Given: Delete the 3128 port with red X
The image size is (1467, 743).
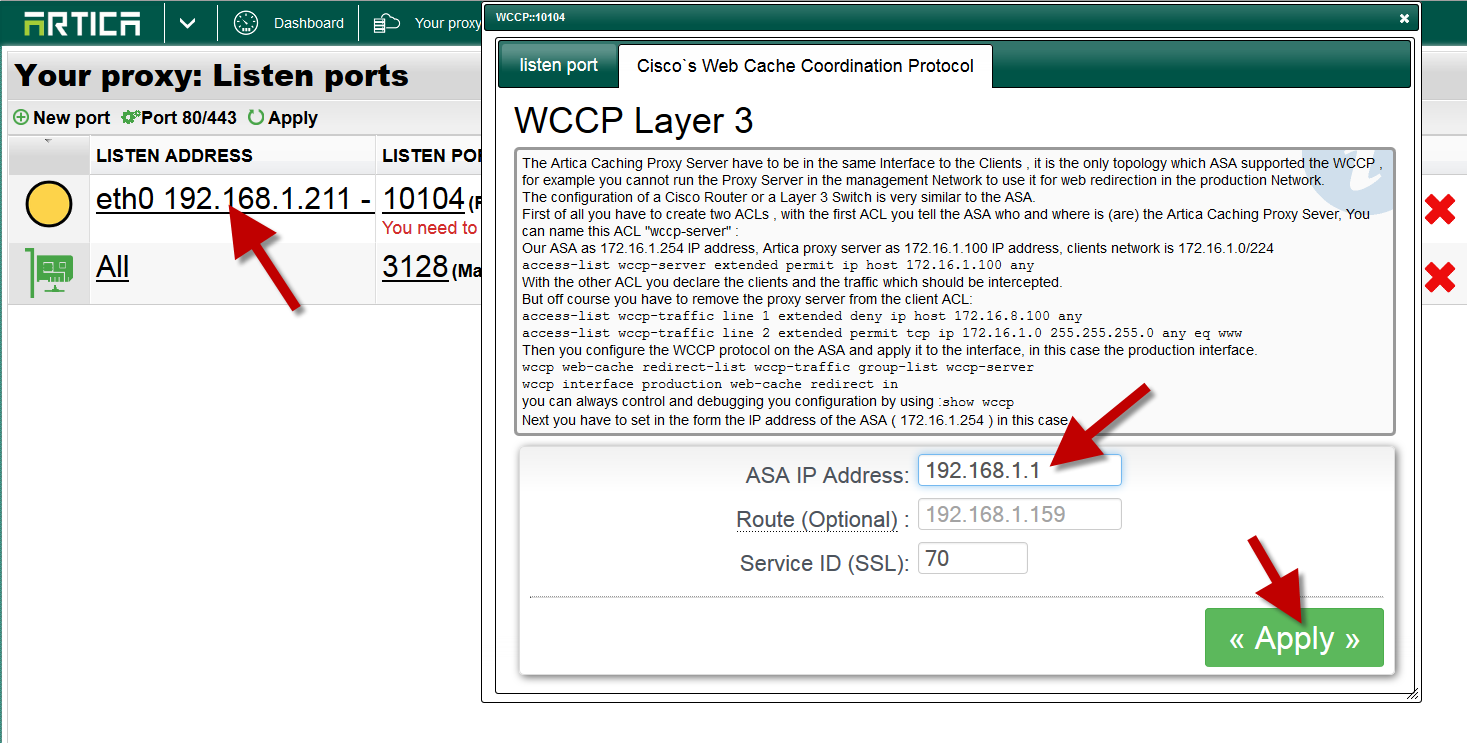Looking at the screenshot, I should [1439, 277].
